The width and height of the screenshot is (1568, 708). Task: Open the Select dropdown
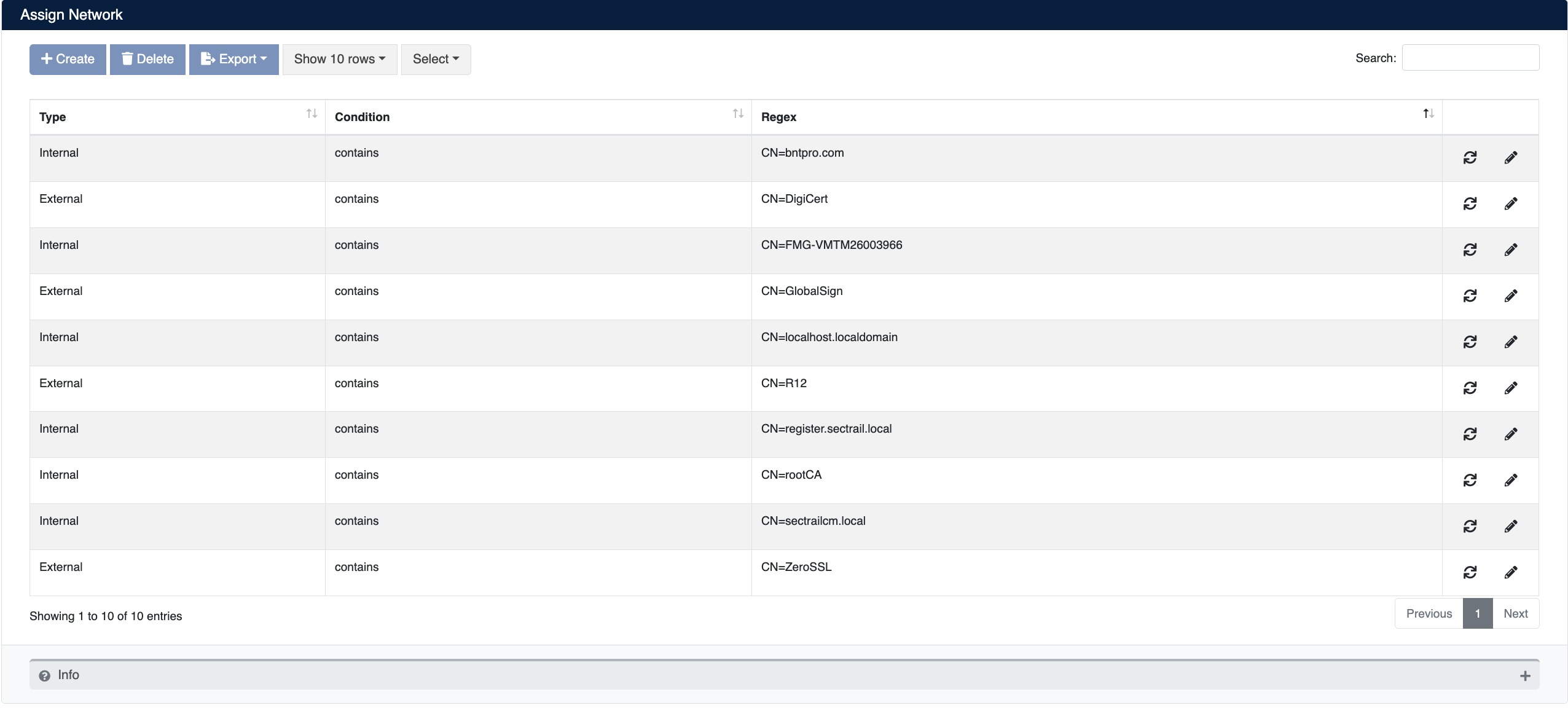436,60
